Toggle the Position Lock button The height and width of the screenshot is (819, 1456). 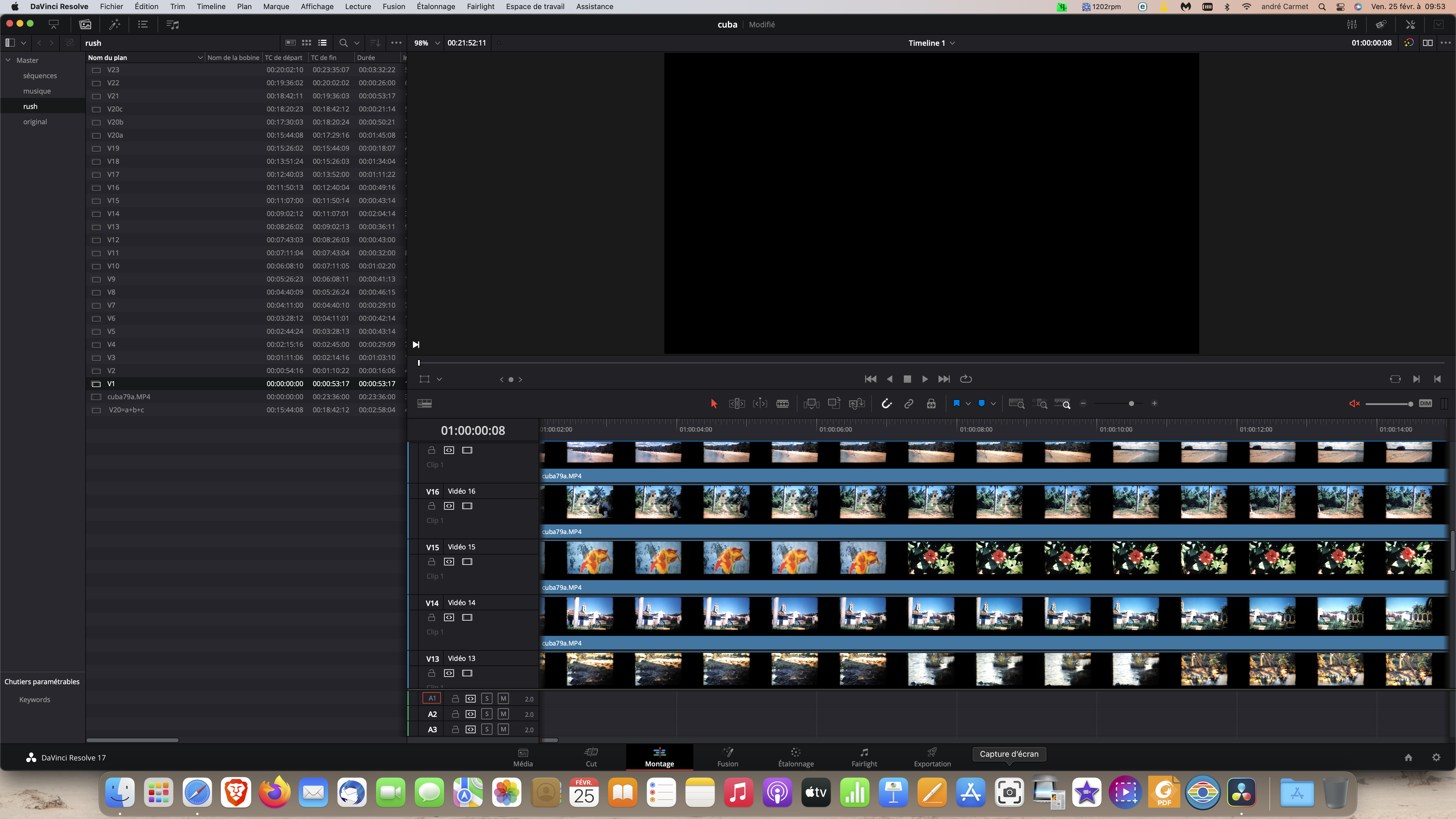coord(931,404)
